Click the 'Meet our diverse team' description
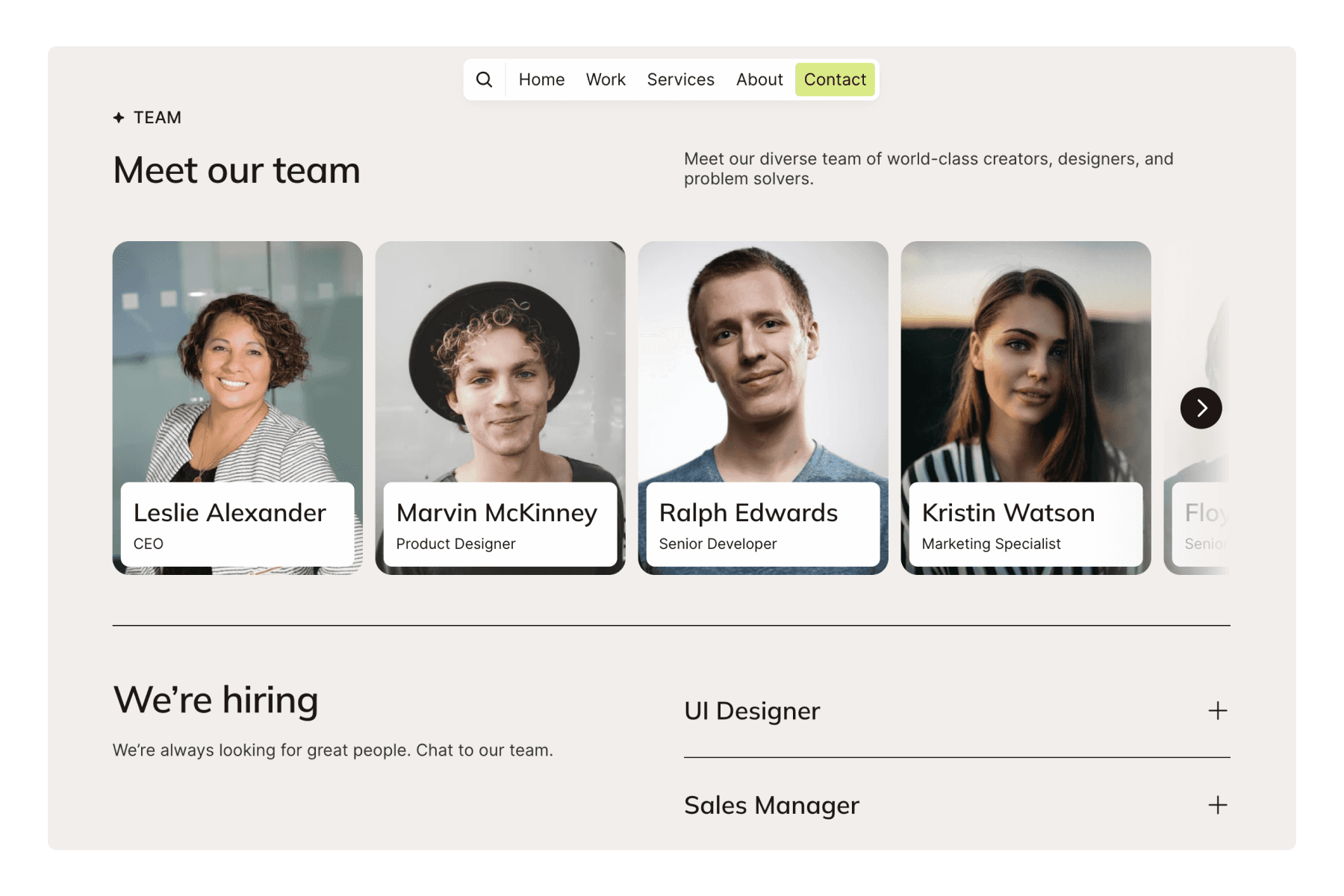The height and width of the screenshot is (896, 1344). click(929, 169)
